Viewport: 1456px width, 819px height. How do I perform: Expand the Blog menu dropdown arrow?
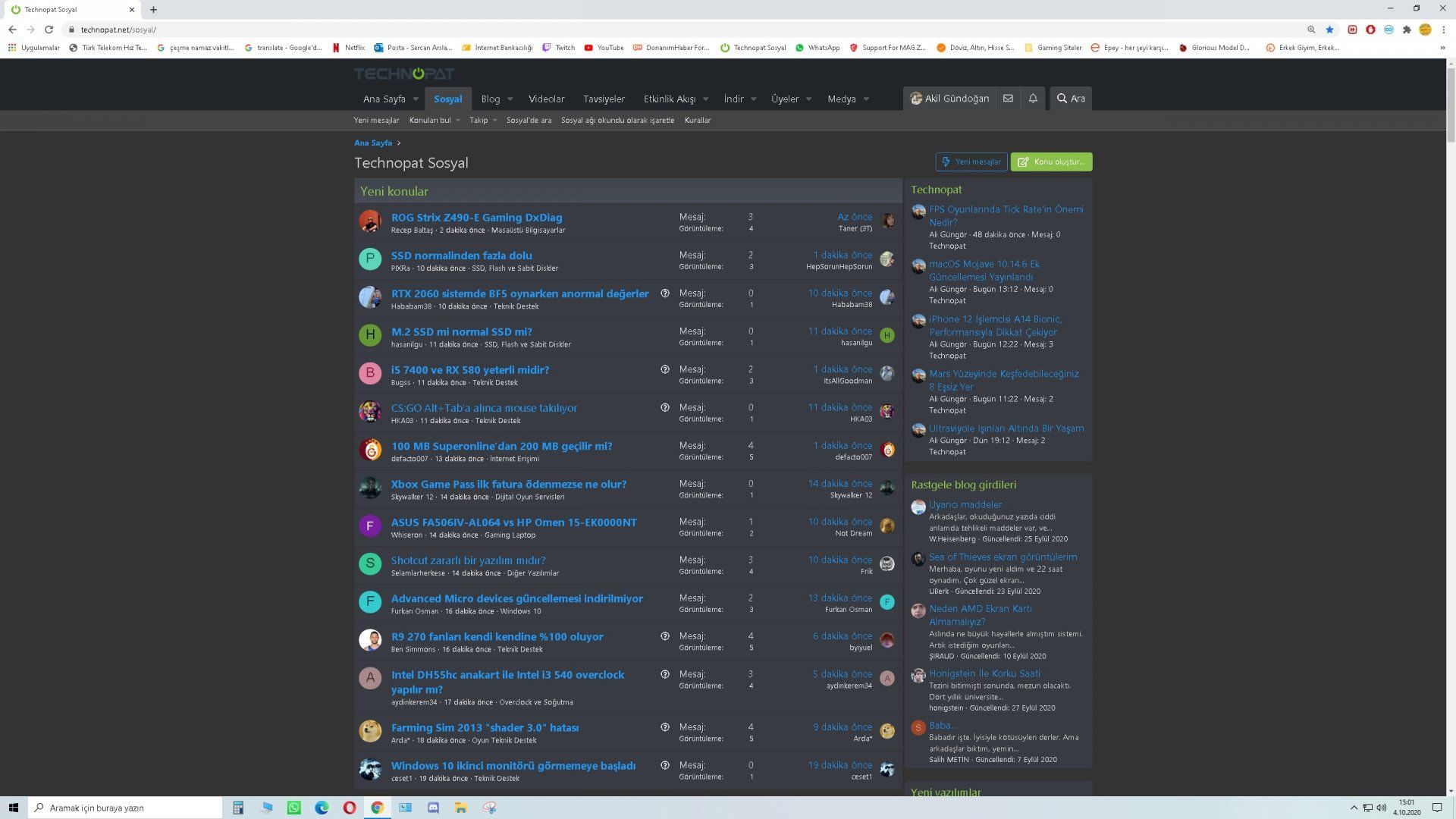(510, 99)
